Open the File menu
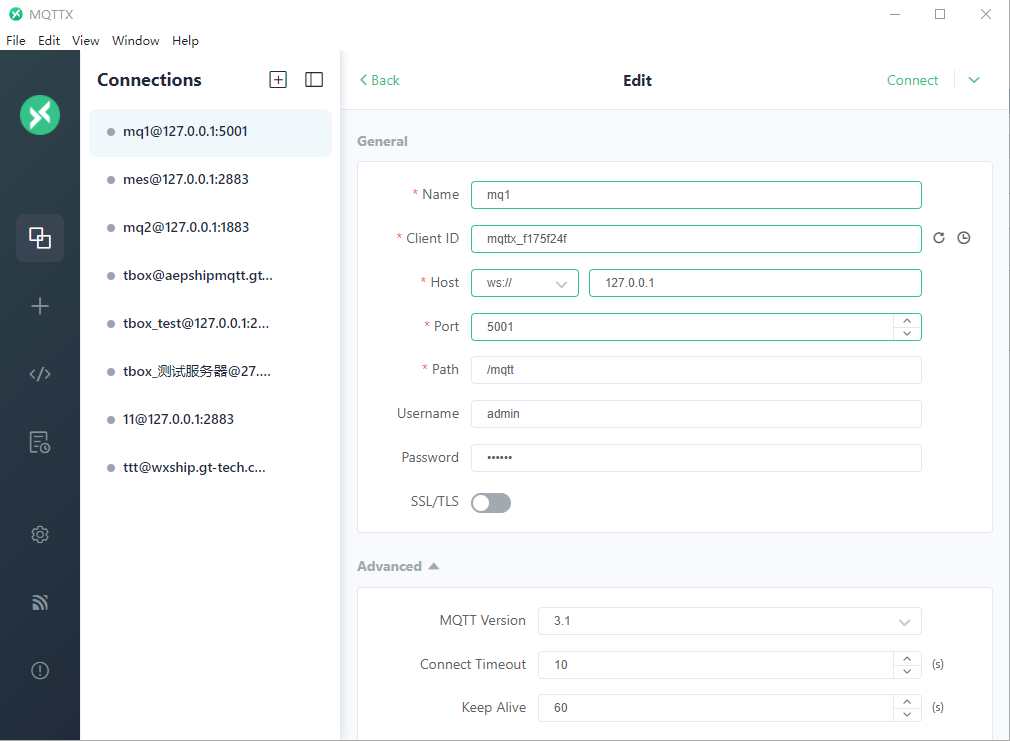Viewport: 1010px width, 741px height. [15, 41]
